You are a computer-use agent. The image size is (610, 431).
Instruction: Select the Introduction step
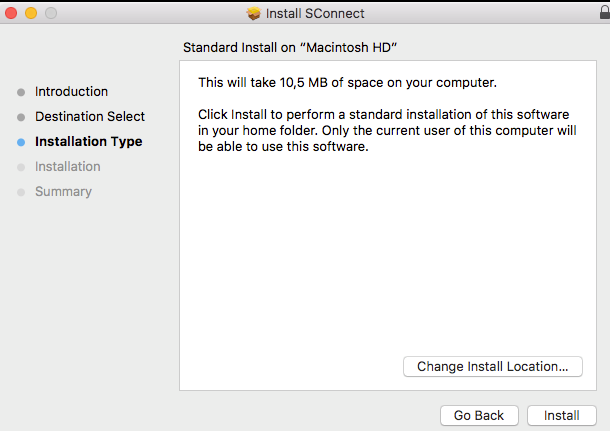pos(71,91)
